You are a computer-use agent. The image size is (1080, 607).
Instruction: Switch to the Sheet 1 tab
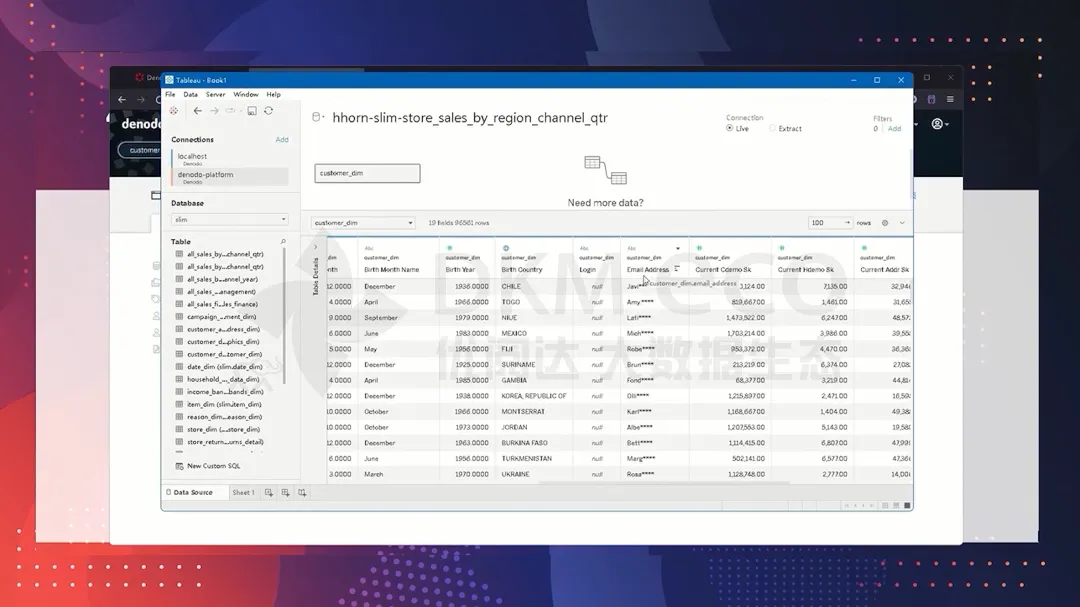tap(242, 493)
